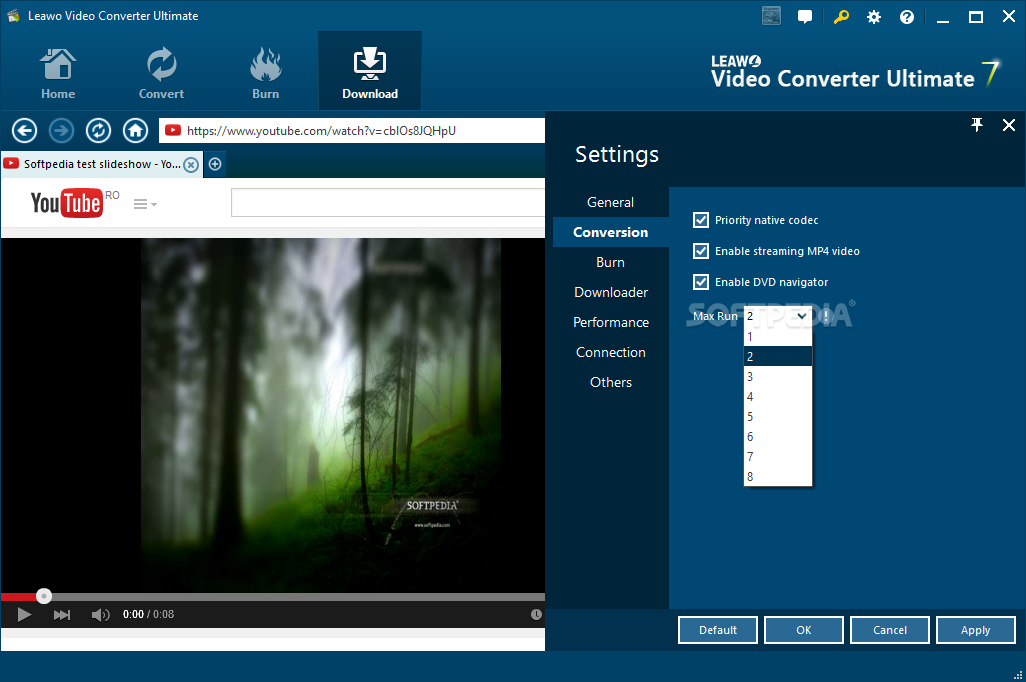The height and width of the screenshot is (682, 1026).
Task: Open the Conversion settings tab
Action: (610, 232)
